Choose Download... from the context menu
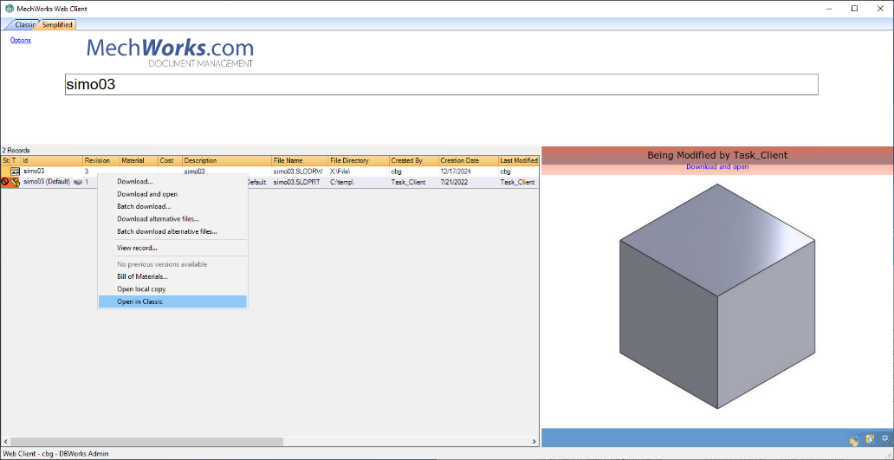894x460 pixels. click(173, 182)
